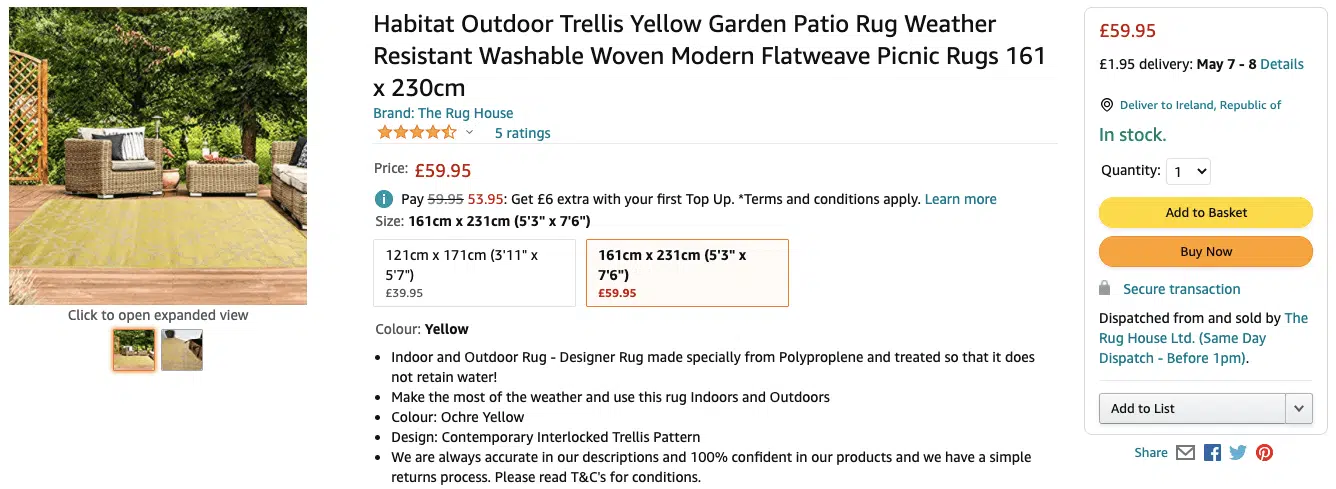Click the Buy Now button
Image resolution: width=1336 pixels, height=489 pixels.
pyautogui.click(x=1206, y=252)
